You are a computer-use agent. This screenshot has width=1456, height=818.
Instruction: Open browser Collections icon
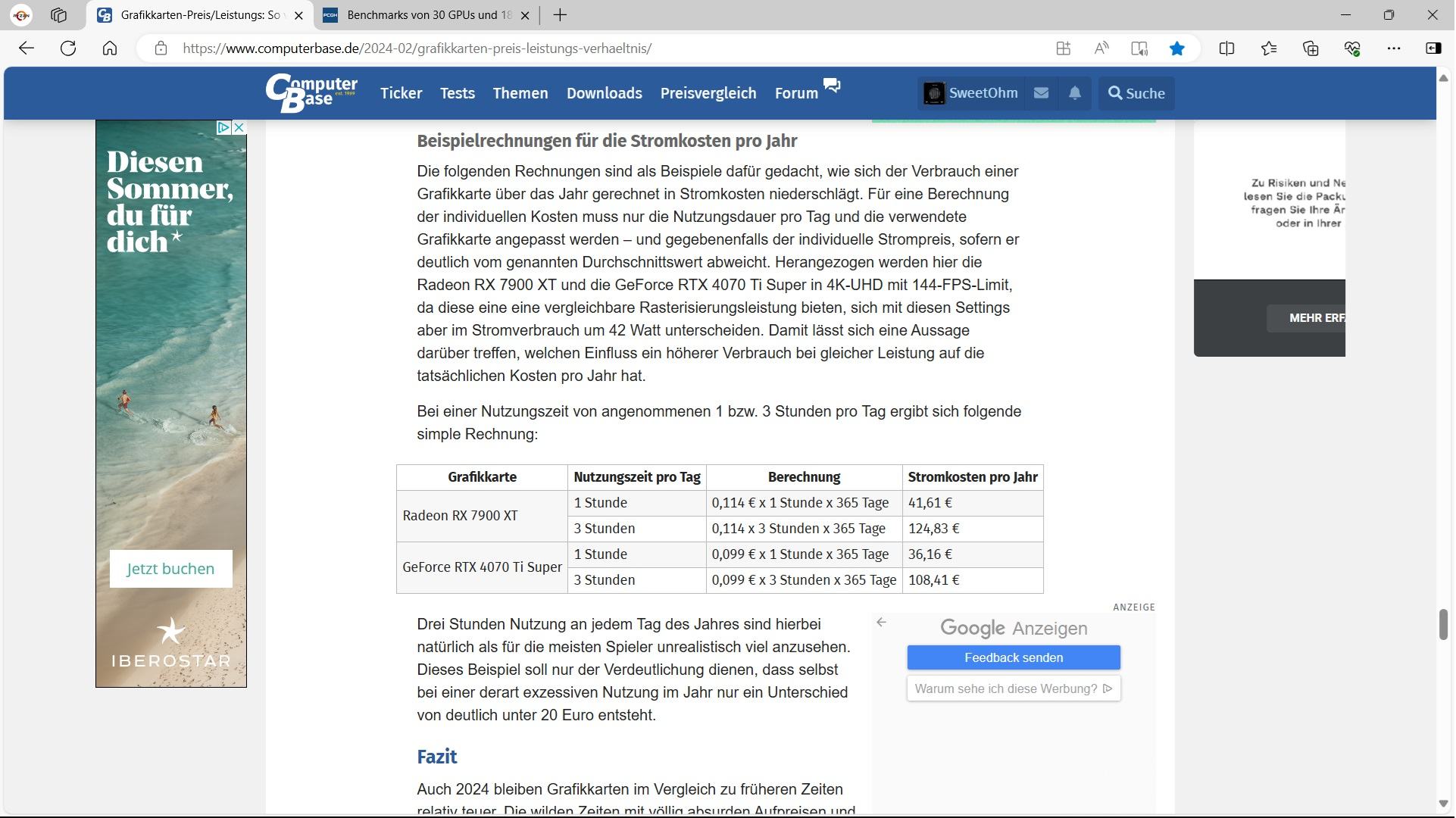click(1311, 48)
